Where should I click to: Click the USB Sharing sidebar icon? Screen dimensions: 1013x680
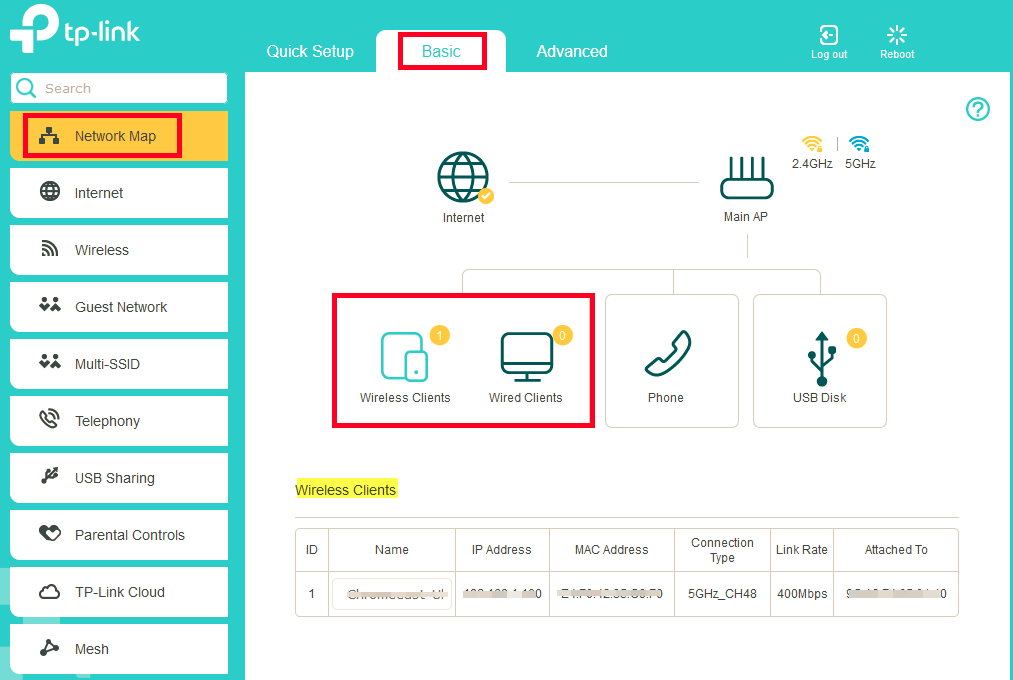[x=50, y=476]
